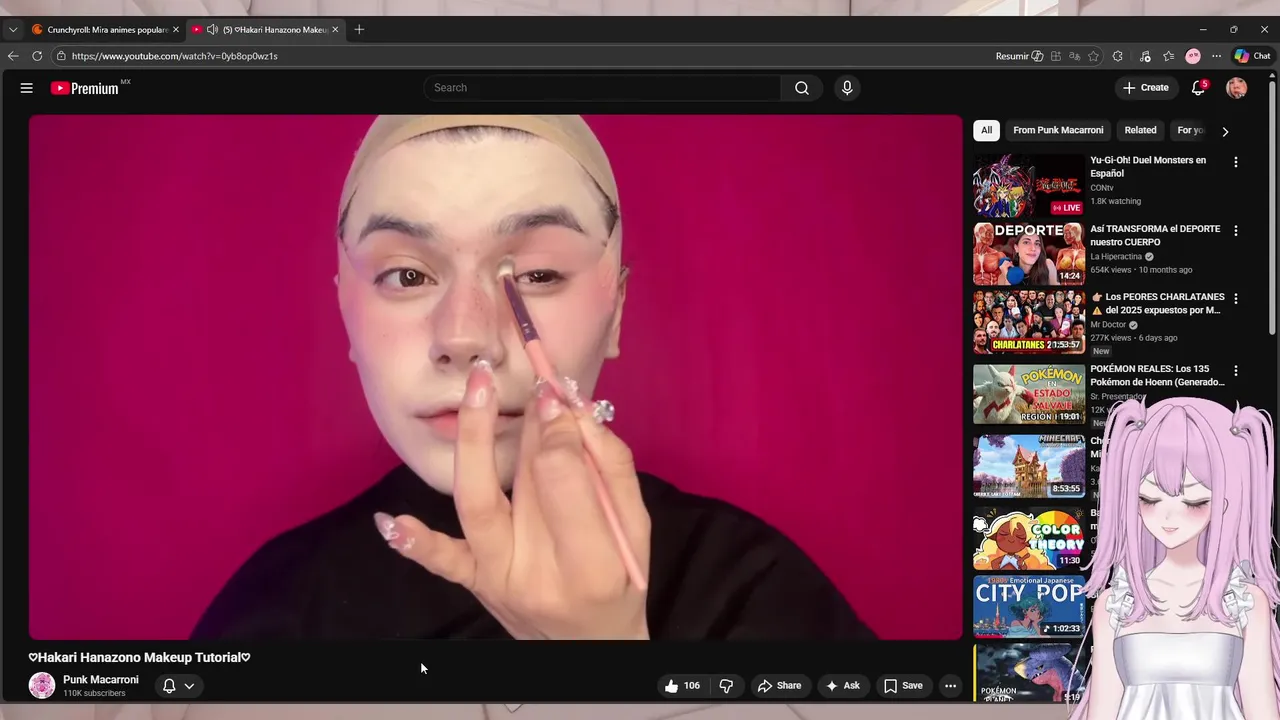Open the browser profile pink avatar

tap(1193, 56)
